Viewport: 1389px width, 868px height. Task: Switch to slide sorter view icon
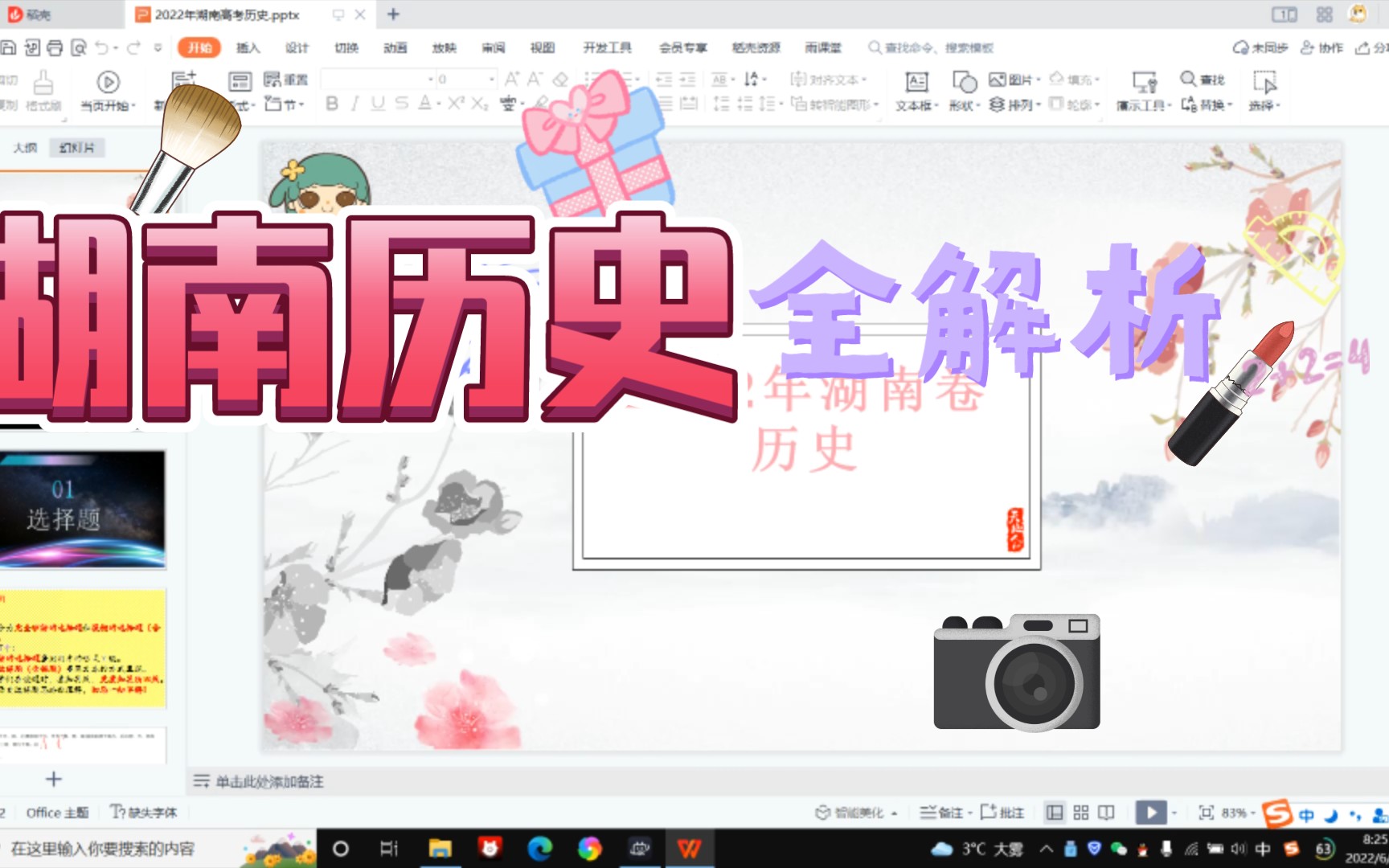click(1082, 813)
